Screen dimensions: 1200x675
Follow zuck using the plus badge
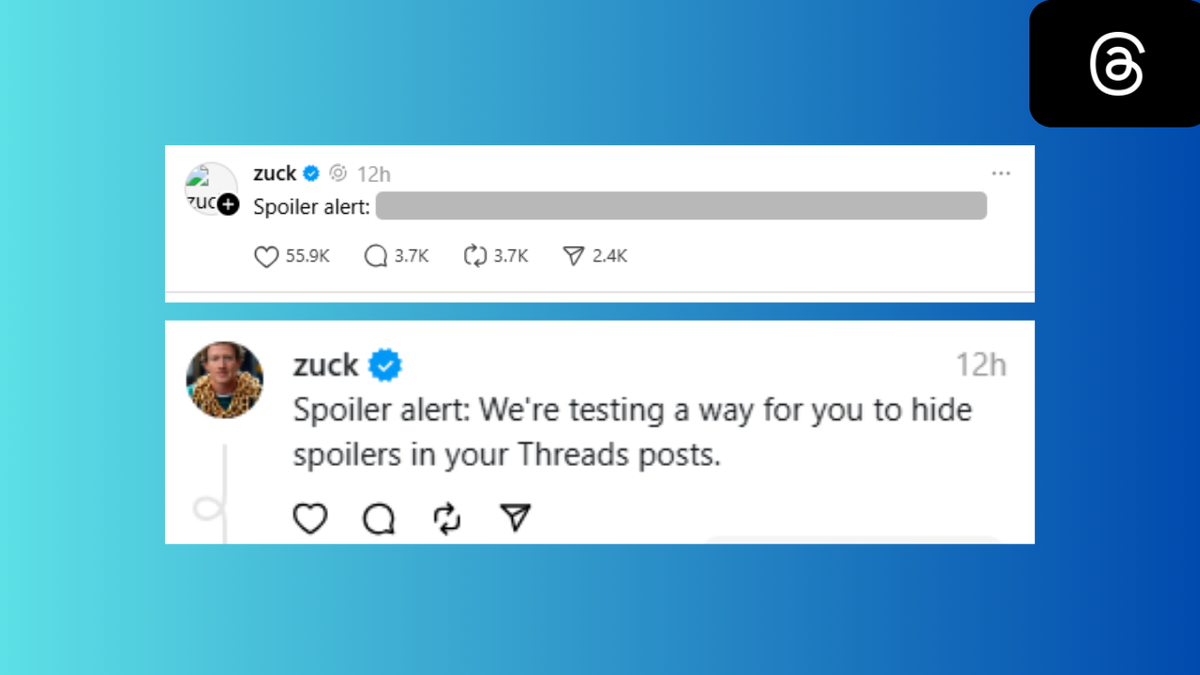pyautogui.click(x=229, y=204)
